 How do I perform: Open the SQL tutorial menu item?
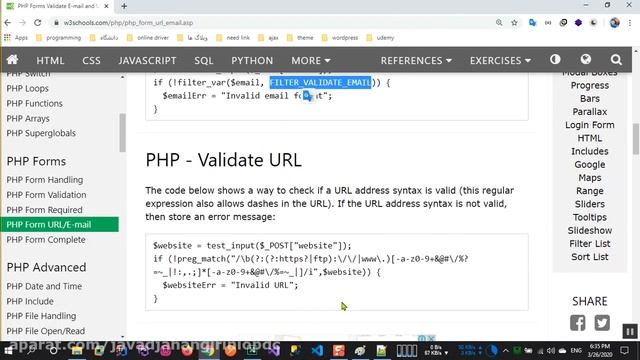coord(204,60)
